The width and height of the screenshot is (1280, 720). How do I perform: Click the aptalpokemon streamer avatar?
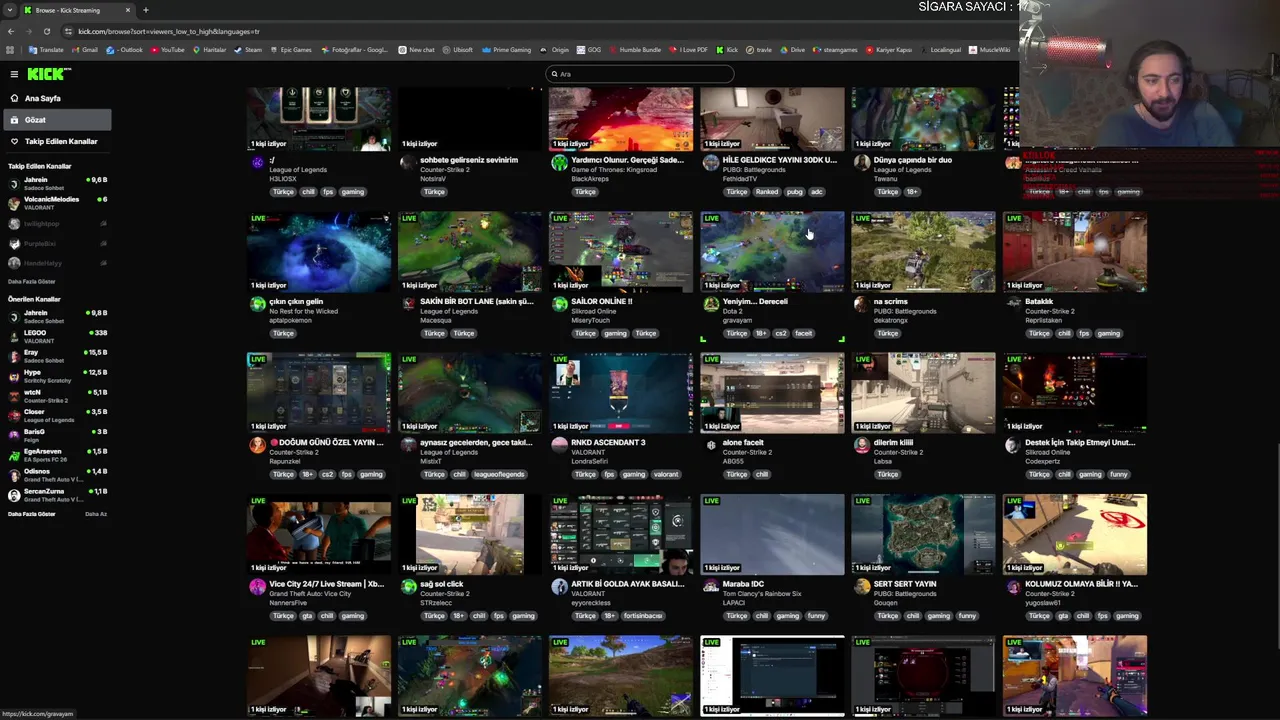tap(258, 304)
